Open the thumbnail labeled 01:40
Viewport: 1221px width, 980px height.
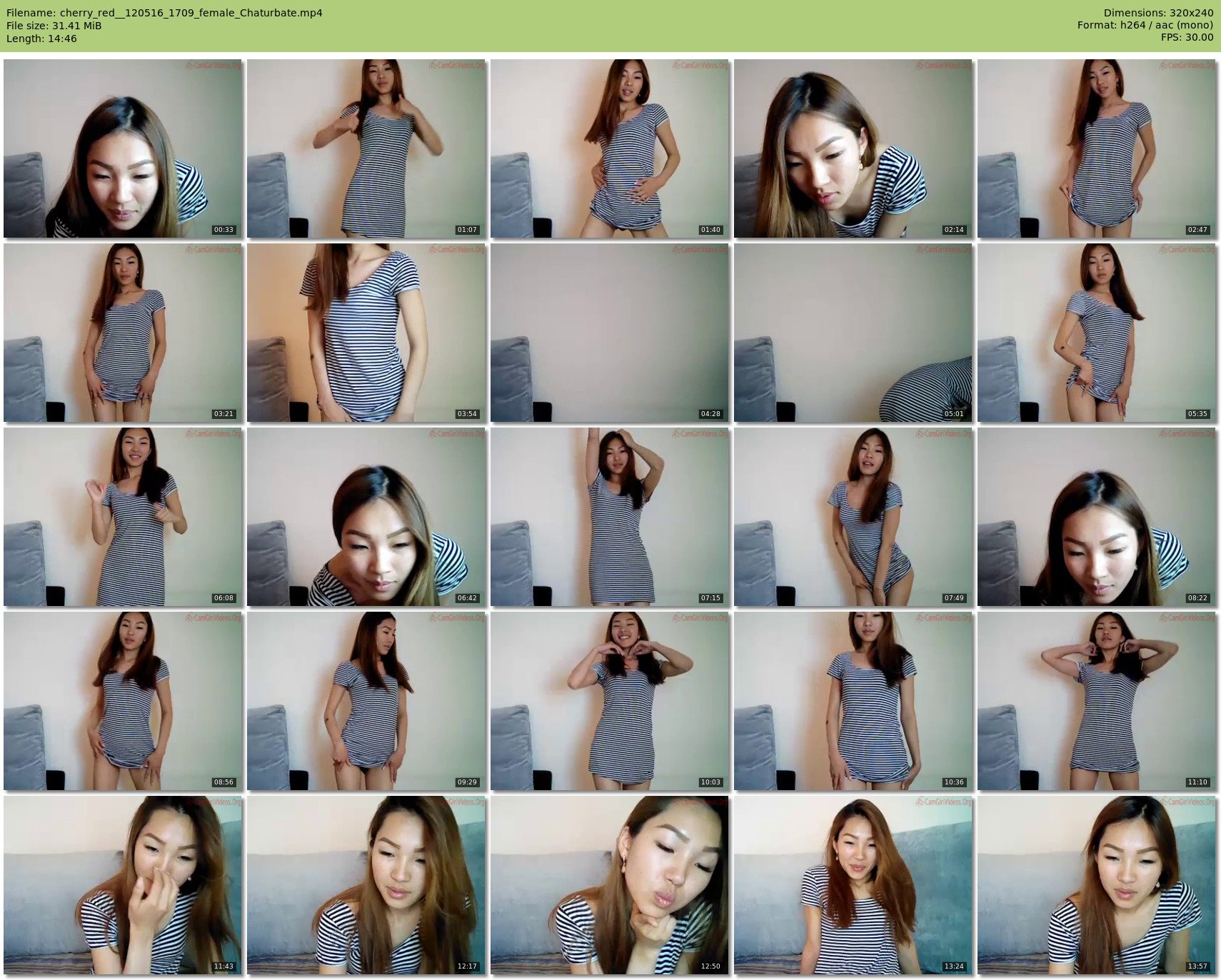(610, 148)
